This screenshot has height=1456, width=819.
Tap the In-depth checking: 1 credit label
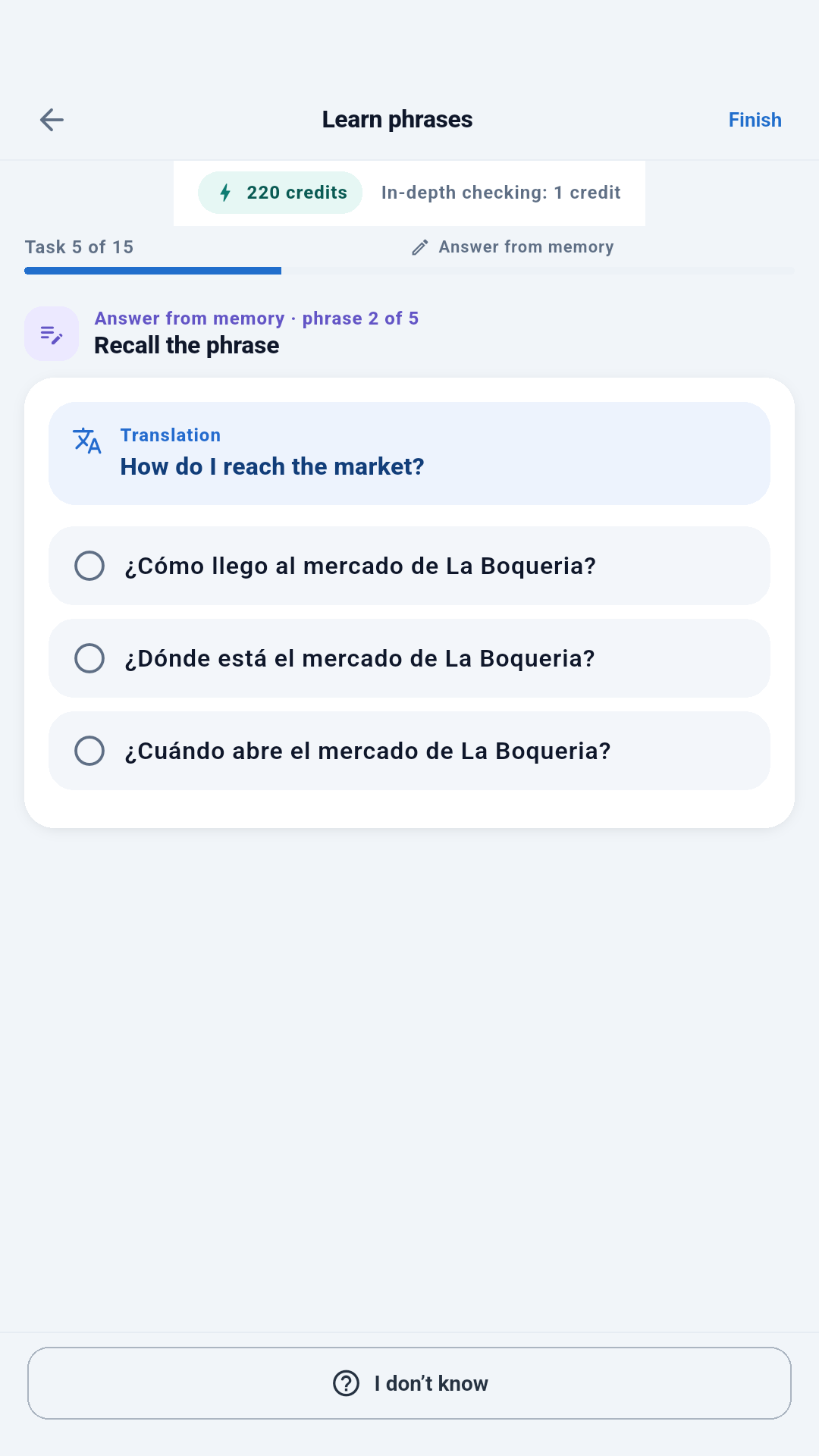(x=500, y=193)
